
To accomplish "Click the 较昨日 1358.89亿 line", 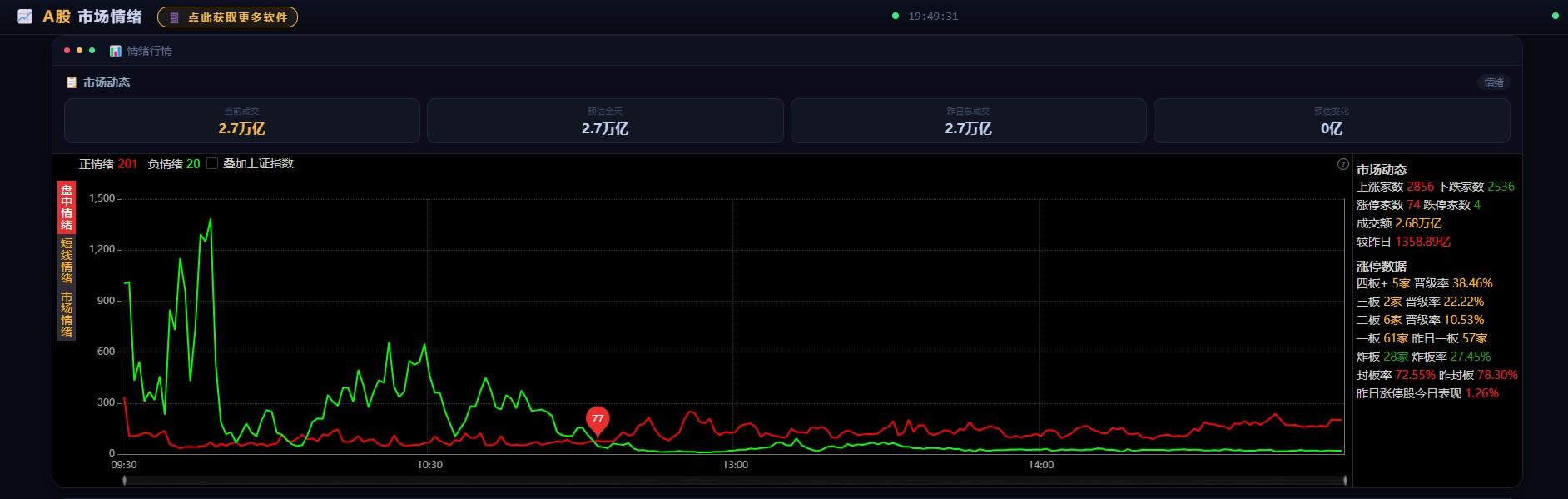I will (x=1403, y=242).
